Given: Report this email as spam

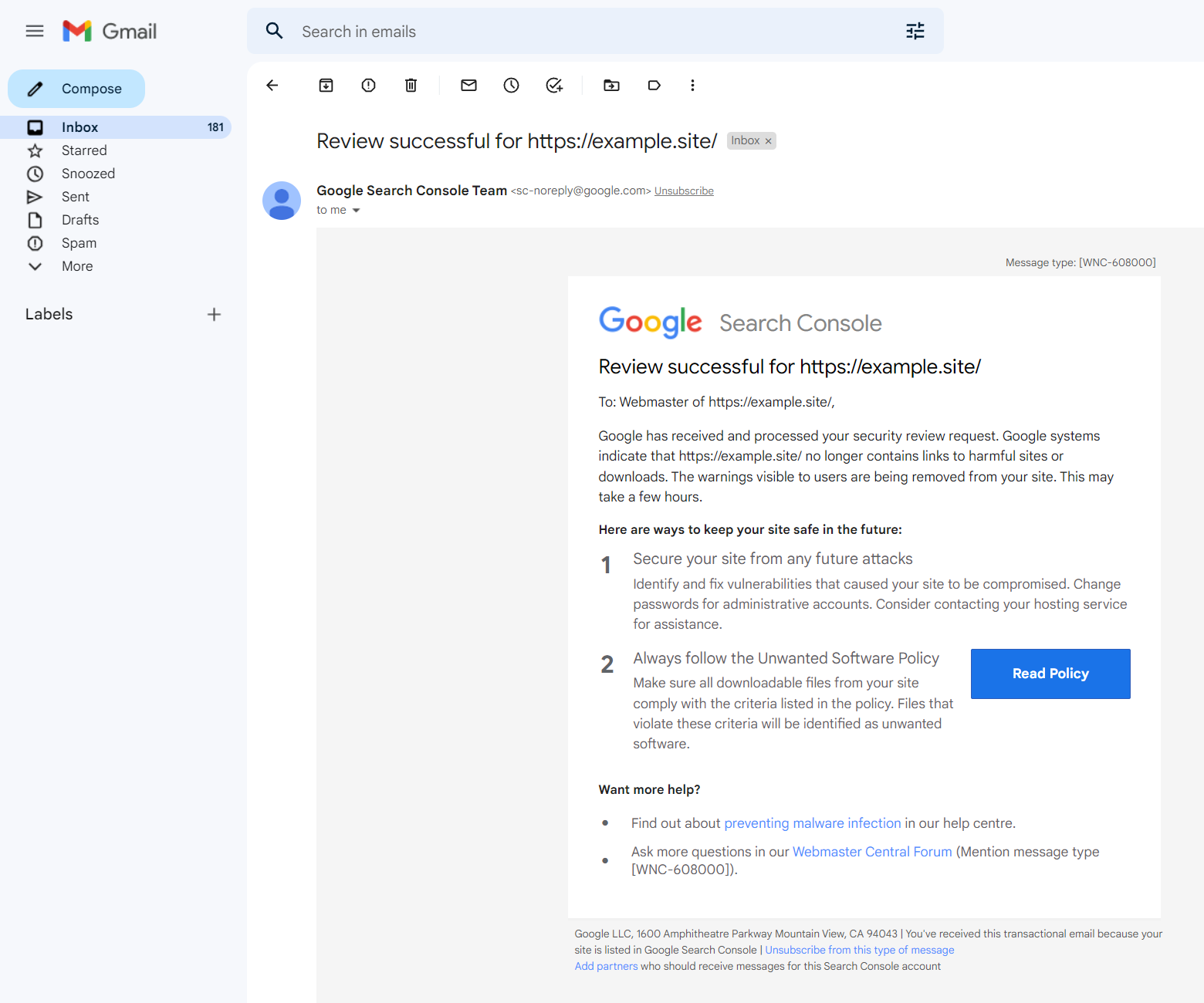Looking at the screenshot, I should coord(368,85).
